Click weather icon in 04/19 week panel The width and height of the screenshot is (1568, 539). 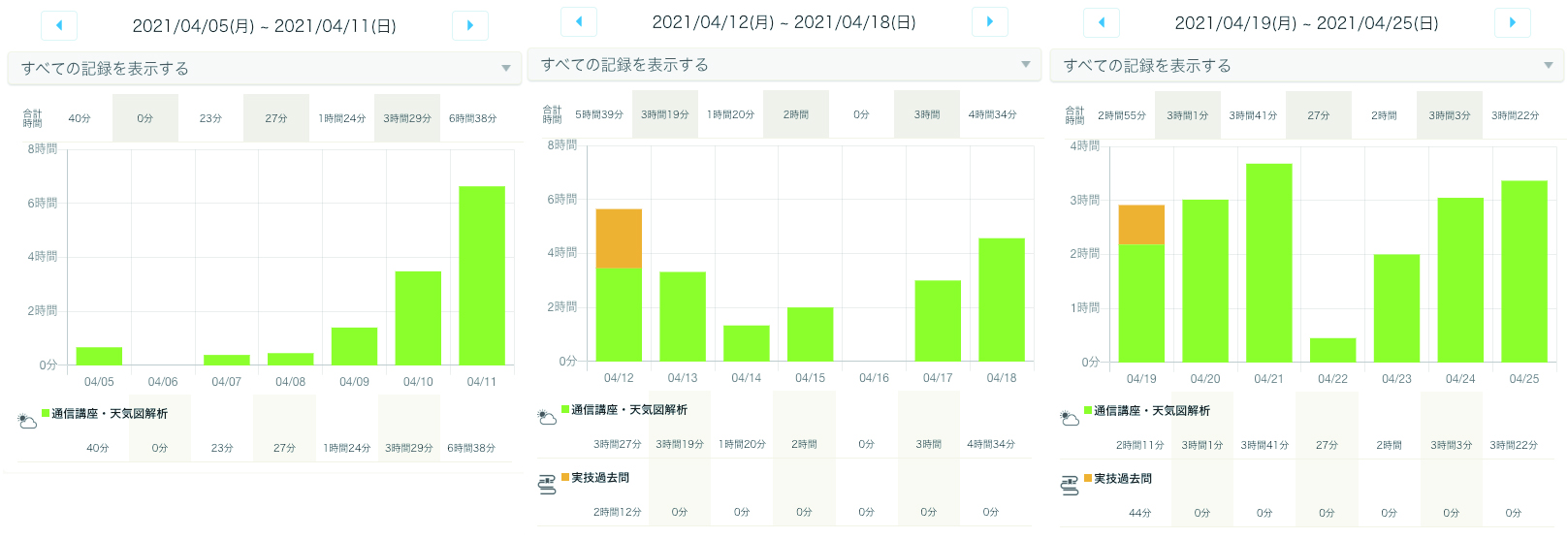pos(1070,419)
